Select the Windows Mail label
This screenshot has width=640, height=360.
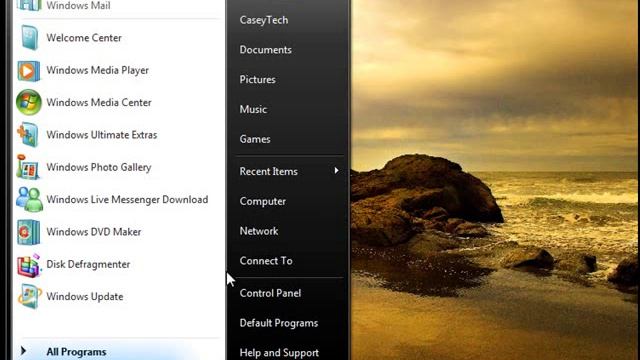(x=78, y=6)
